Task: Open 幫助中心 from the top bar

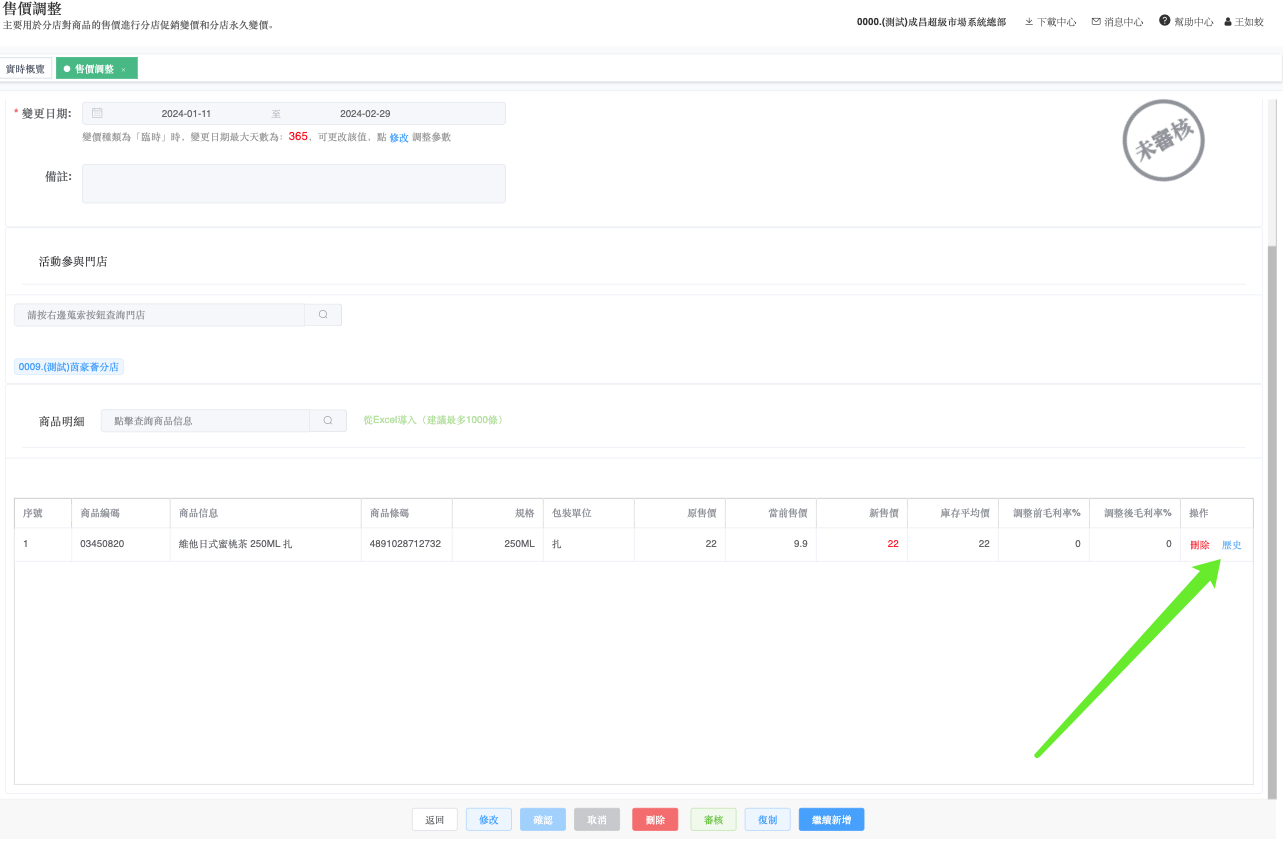Action: (1186, 21)
